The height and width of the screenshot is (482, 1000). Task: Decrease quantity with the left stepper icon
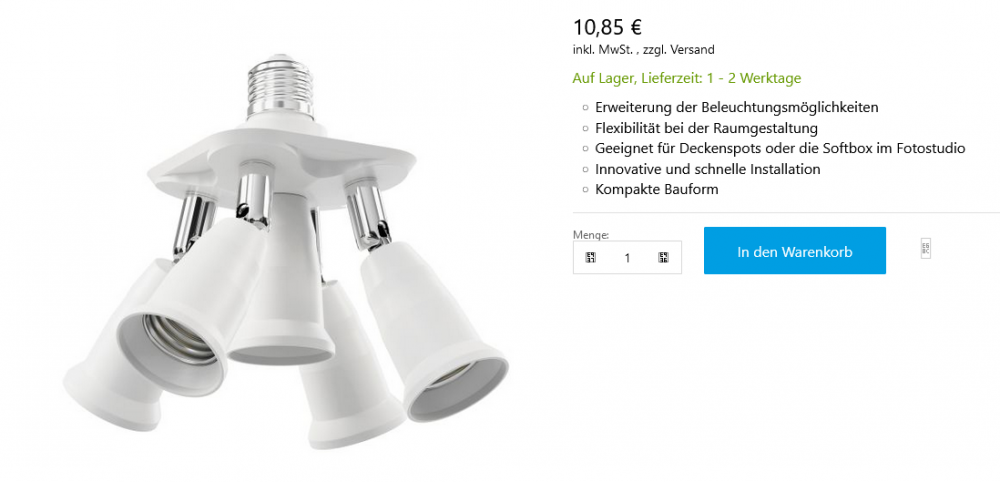tap(591, 258)
